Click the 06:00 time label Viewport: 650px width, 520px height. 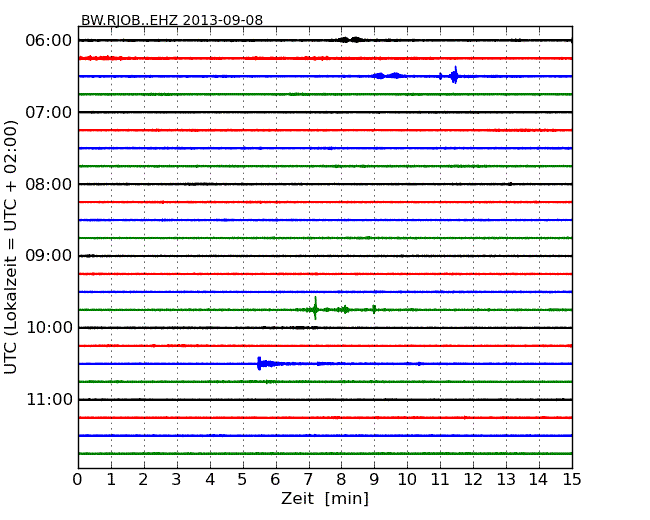tap(49, 41)
